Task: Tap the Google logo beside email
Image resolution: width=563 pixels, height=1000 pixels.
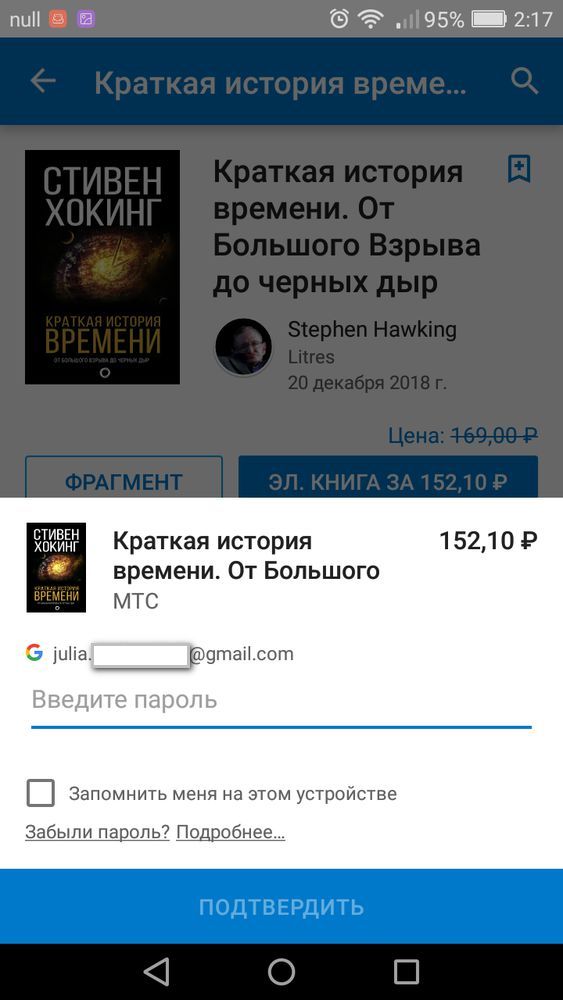Action: click(34, 652)
